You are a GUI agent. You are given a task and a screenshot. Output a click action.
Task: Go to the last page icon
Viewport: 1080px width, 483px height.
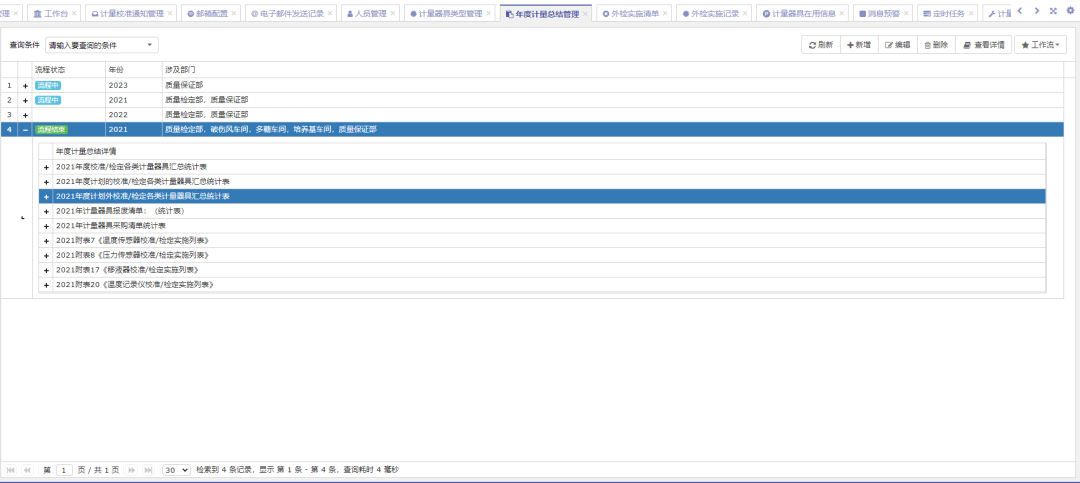pyautogui.click(x=148, y=470)
